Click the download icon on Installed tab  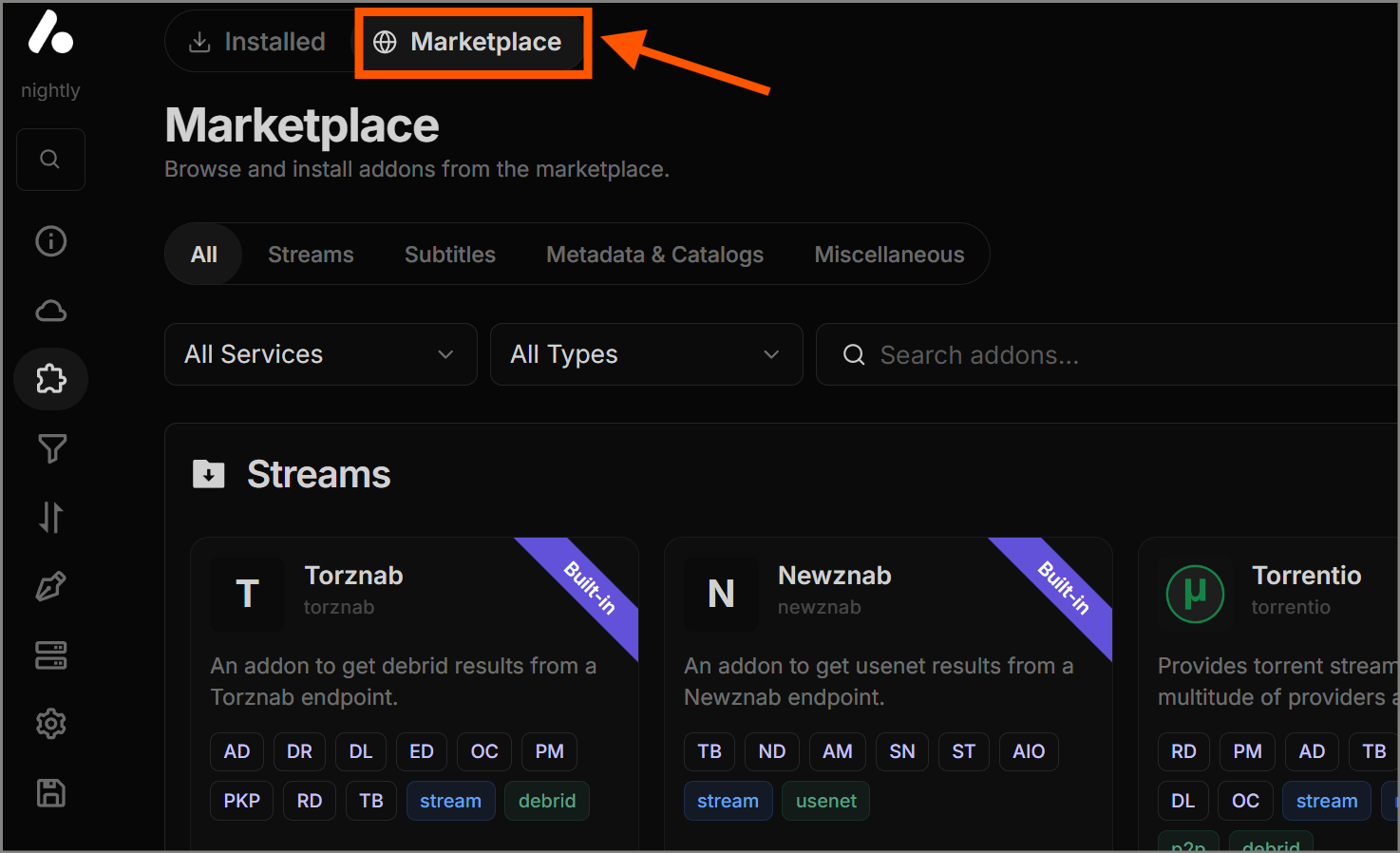coord(199,42)
